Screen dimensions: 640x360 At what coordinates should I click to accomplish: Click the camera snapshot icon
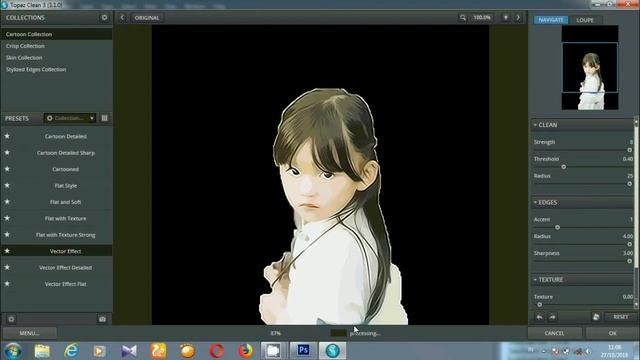pyautogui.click(x=102, y=319)
